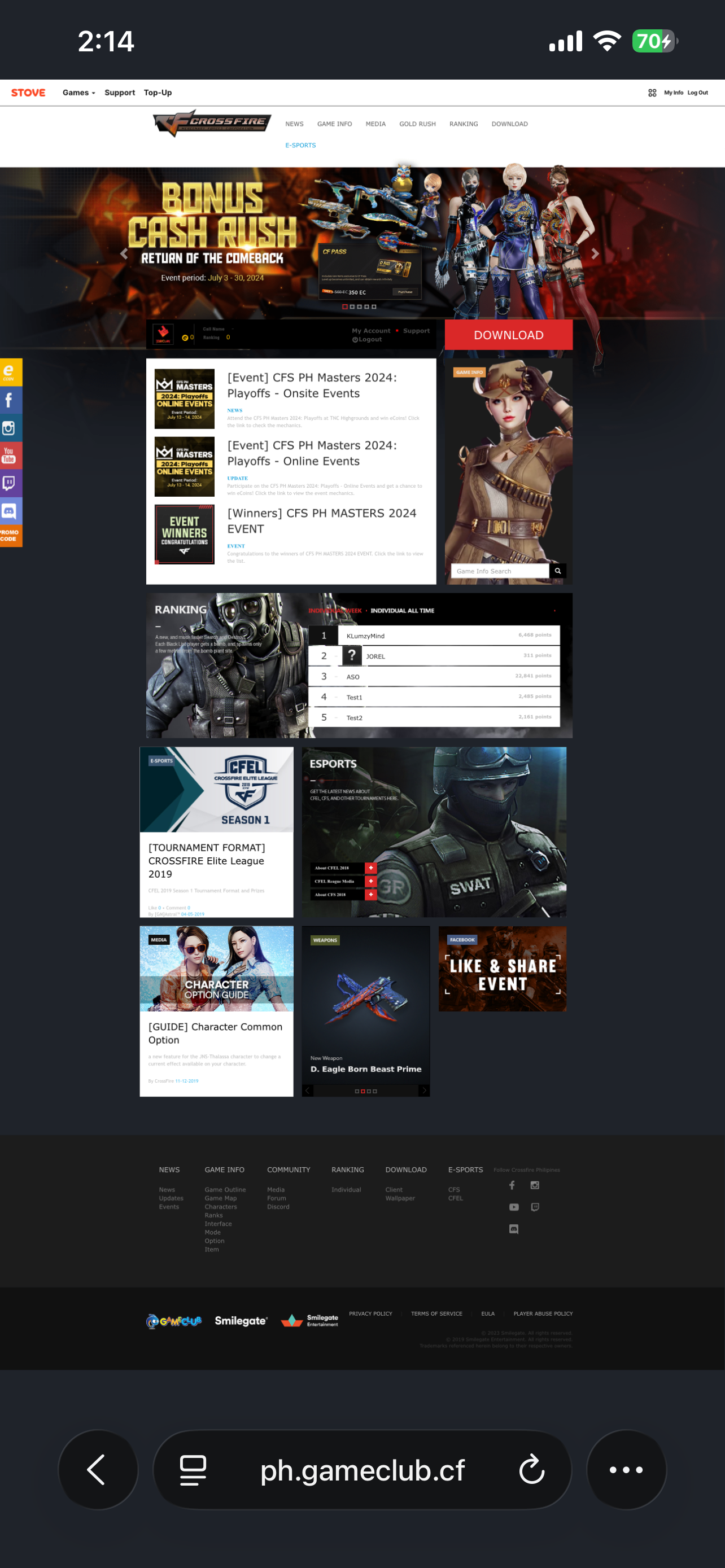Open Privacy Policy footer link

pos(370,1313)
